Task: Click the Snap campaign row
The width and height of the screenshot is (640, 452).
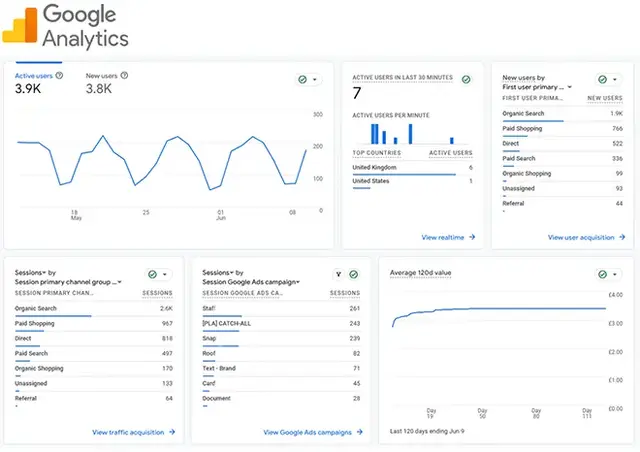Action: coord(281,340)
